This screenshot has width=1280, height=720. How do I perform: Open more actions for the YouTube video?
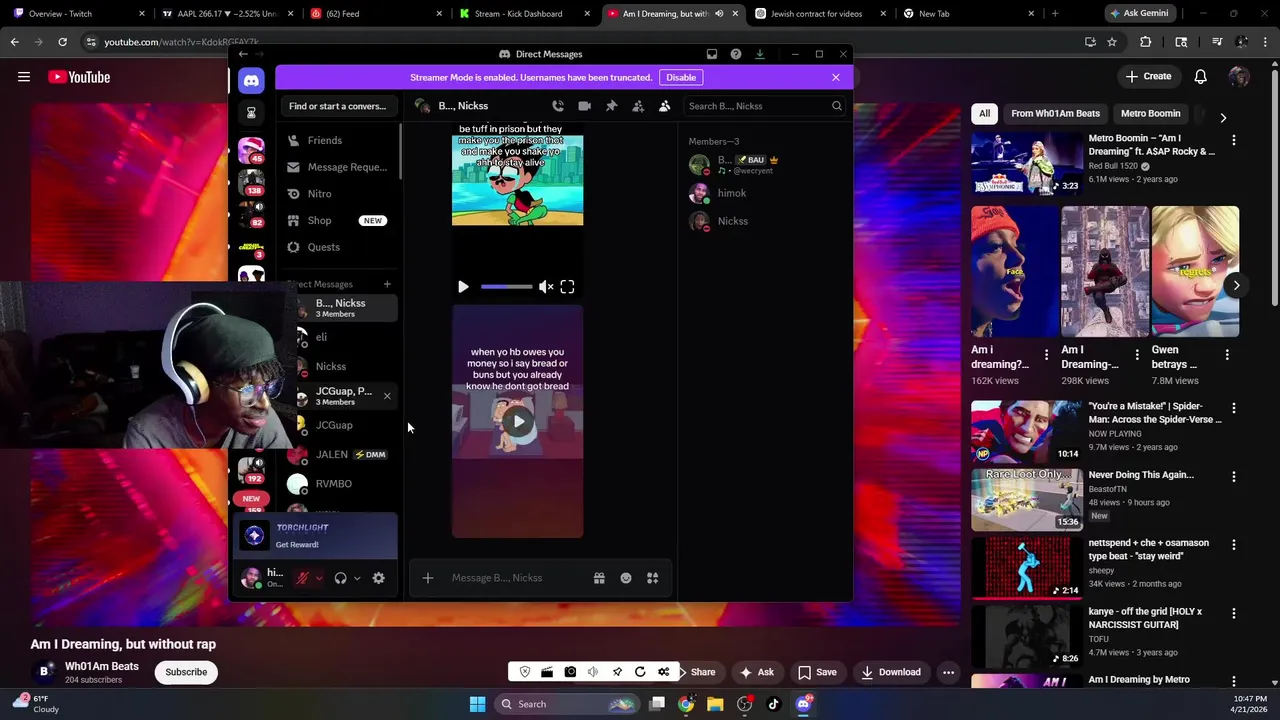(x=948, y=672)
